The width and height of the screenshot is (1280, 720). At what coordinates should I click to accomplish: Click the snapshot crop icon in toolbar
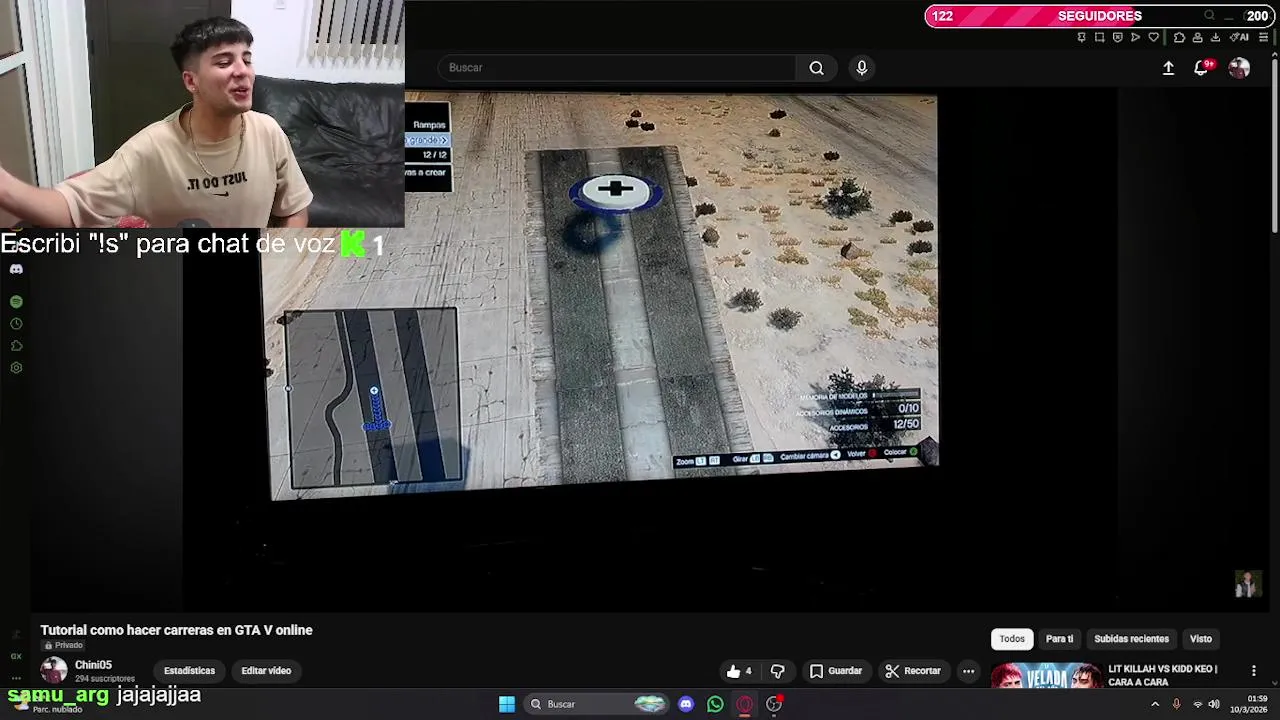click(x=1099, y=37)
